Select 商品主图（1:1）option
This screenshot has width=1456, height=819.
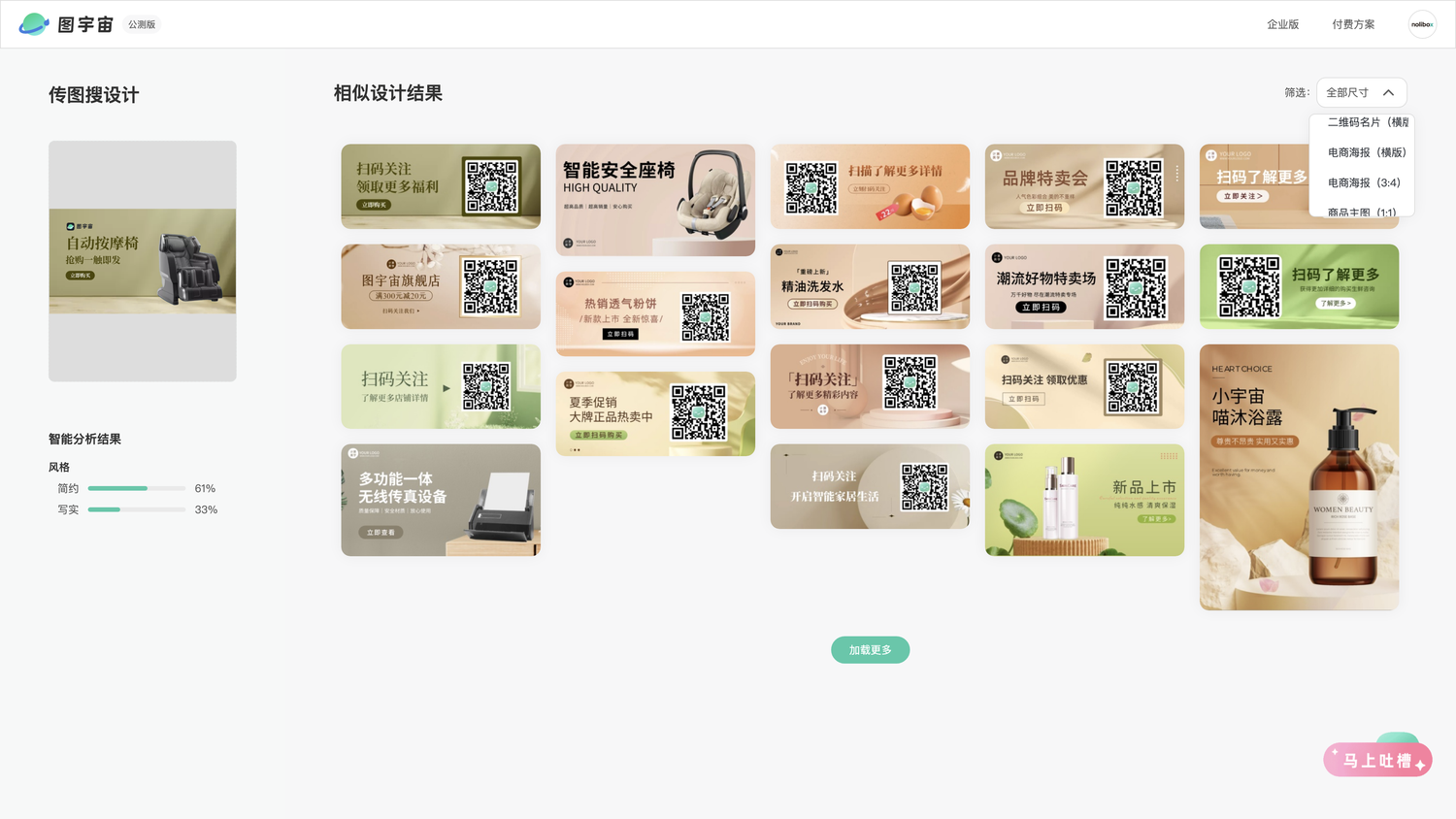[1362, 211]
